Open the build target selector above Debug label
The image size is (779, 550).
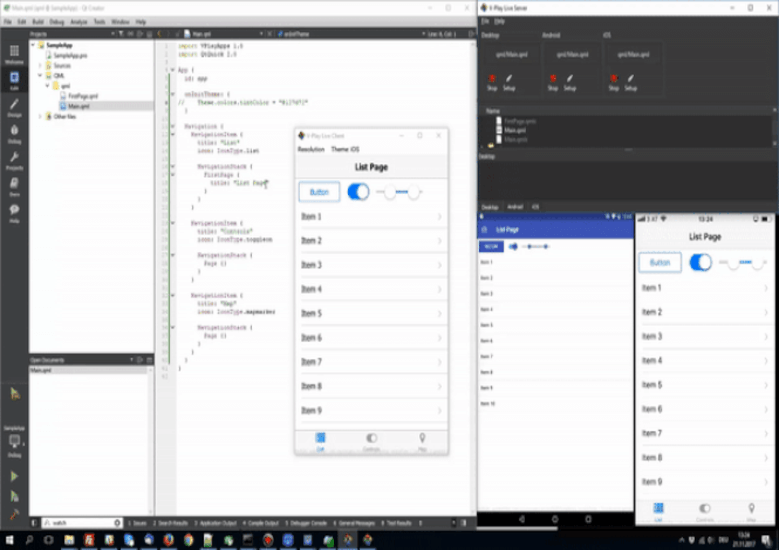(14, 440)
